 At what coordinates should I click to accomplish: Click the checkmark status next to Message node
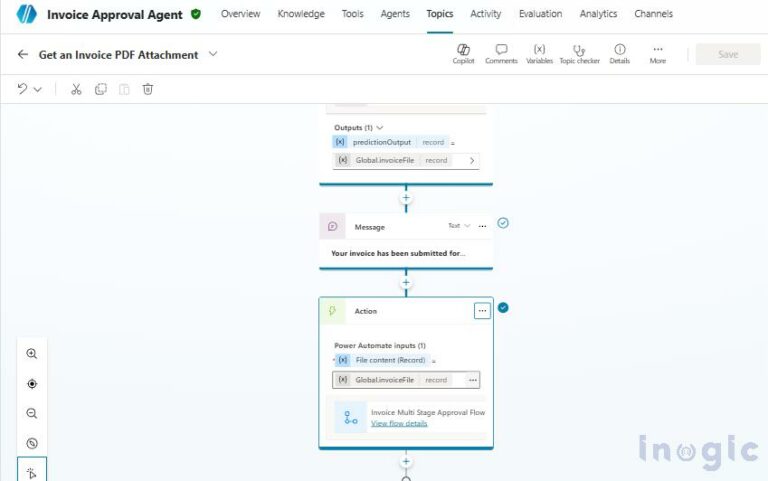[503, 223]
